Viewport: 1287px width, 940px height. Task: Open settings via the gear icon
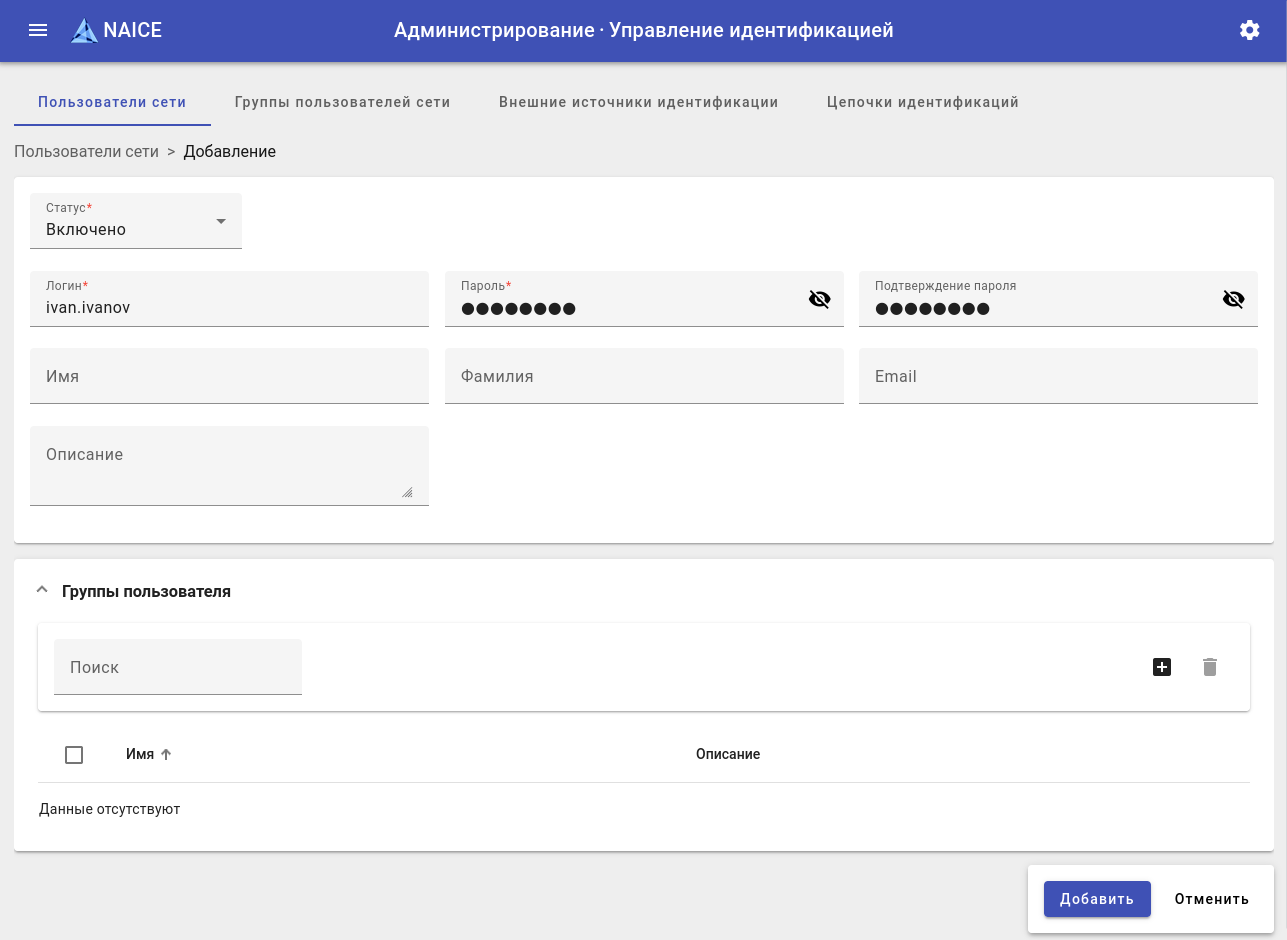[1249, 30]
